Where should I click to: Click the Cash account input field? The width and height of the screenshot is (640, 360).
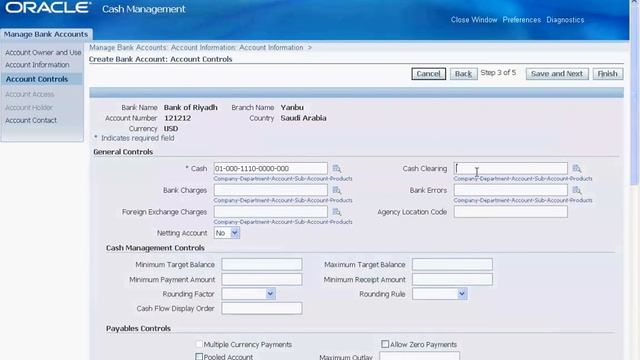click(x=270, y=169)
